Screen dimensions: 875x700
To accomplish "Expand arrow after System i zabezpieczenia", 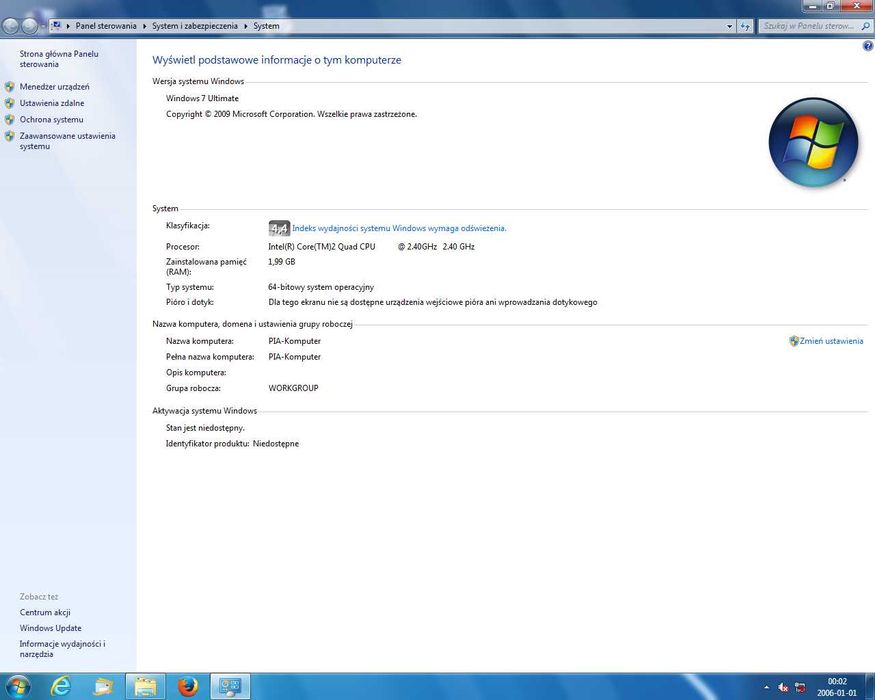I will [x=246, y=26].
